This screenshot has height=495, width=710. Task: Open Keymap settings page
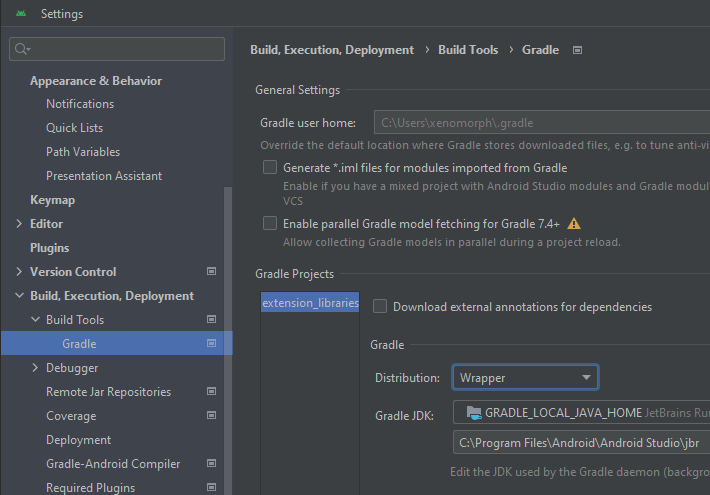53,200
